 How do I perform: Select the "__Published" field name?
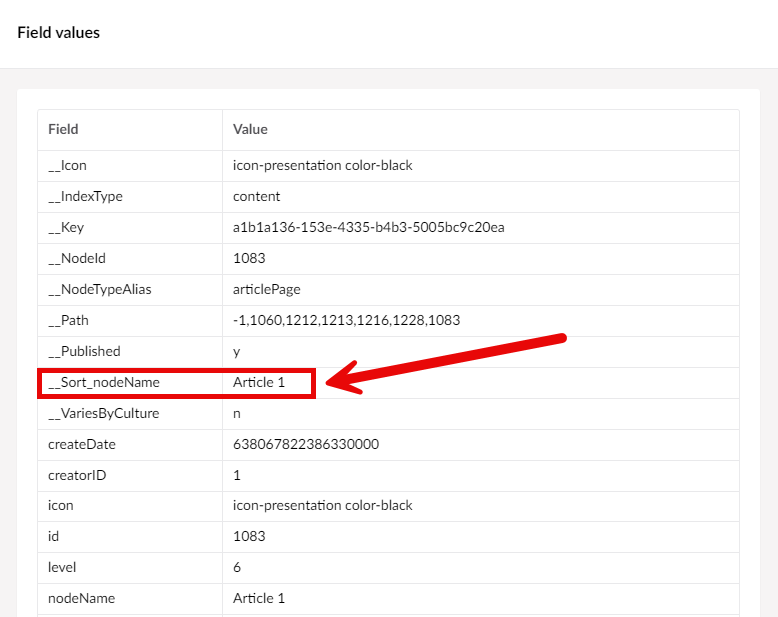(x=84, y=352)
